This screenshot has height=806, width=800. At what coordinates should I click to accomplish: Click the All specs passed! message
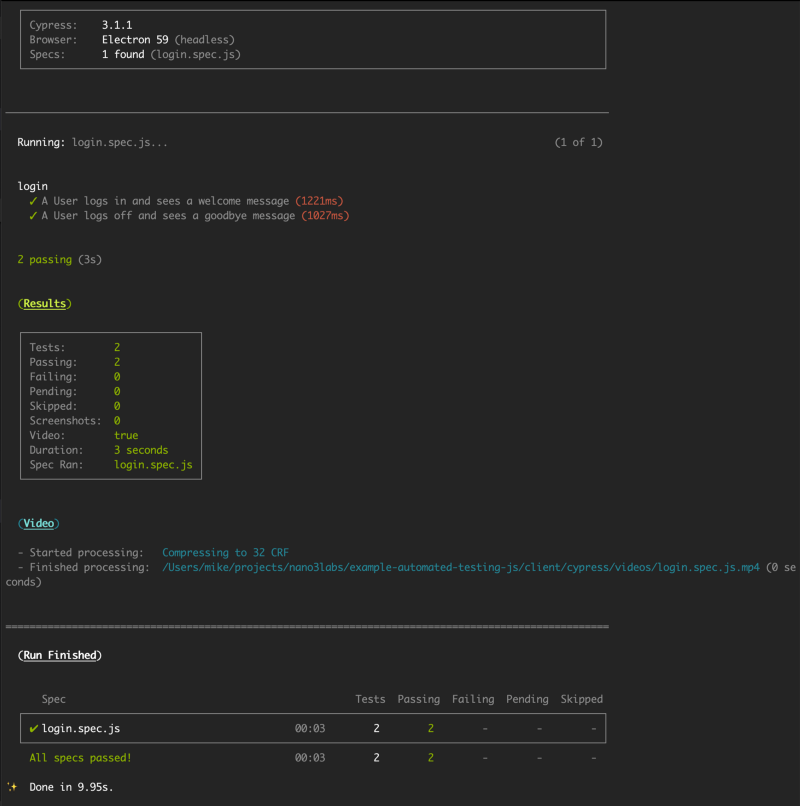[80, 758]
